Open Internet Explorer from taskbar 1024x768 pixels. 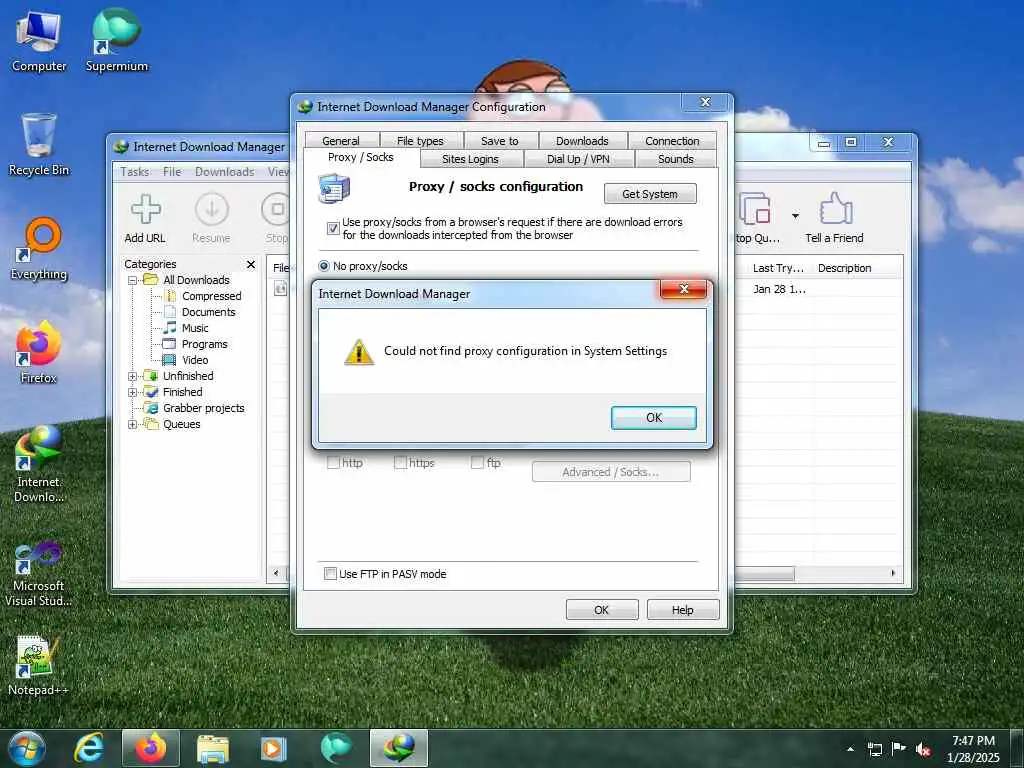tap(89, 748)
